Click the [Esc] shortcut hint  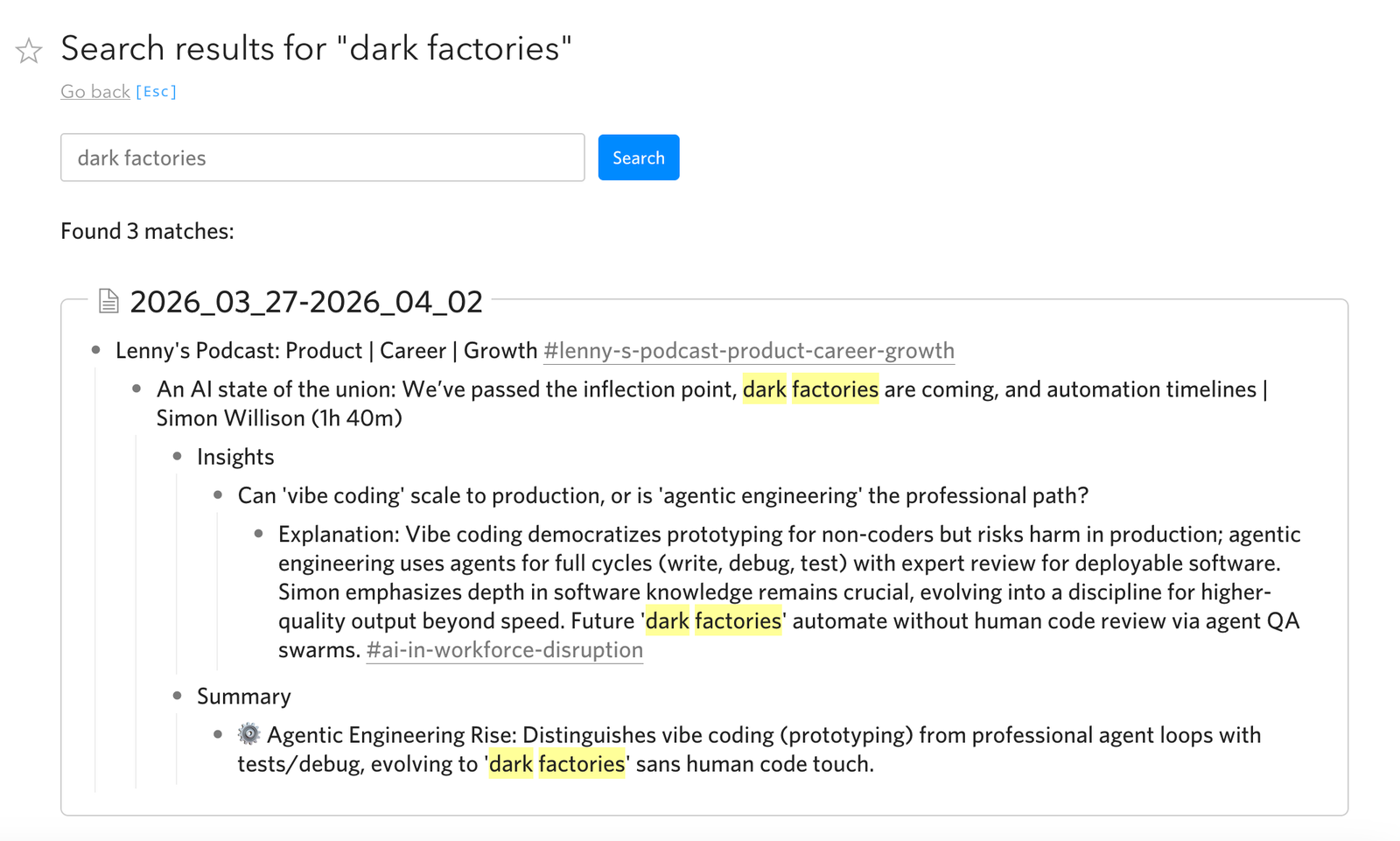156,91
